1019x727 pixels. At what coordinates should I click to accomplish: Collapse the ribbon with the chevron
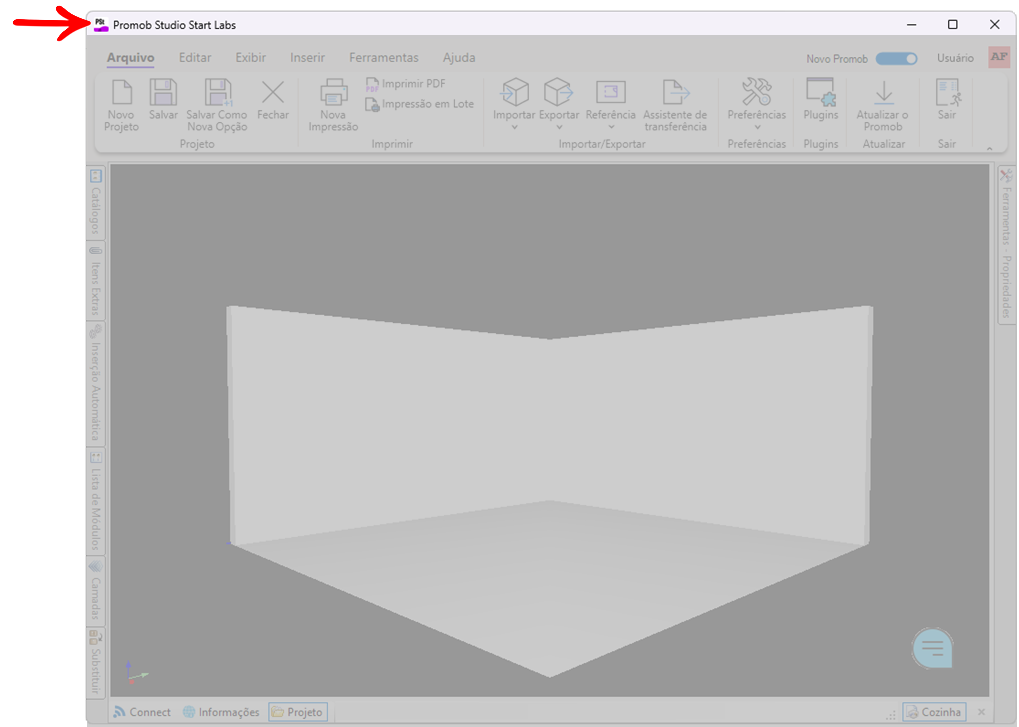989,149
